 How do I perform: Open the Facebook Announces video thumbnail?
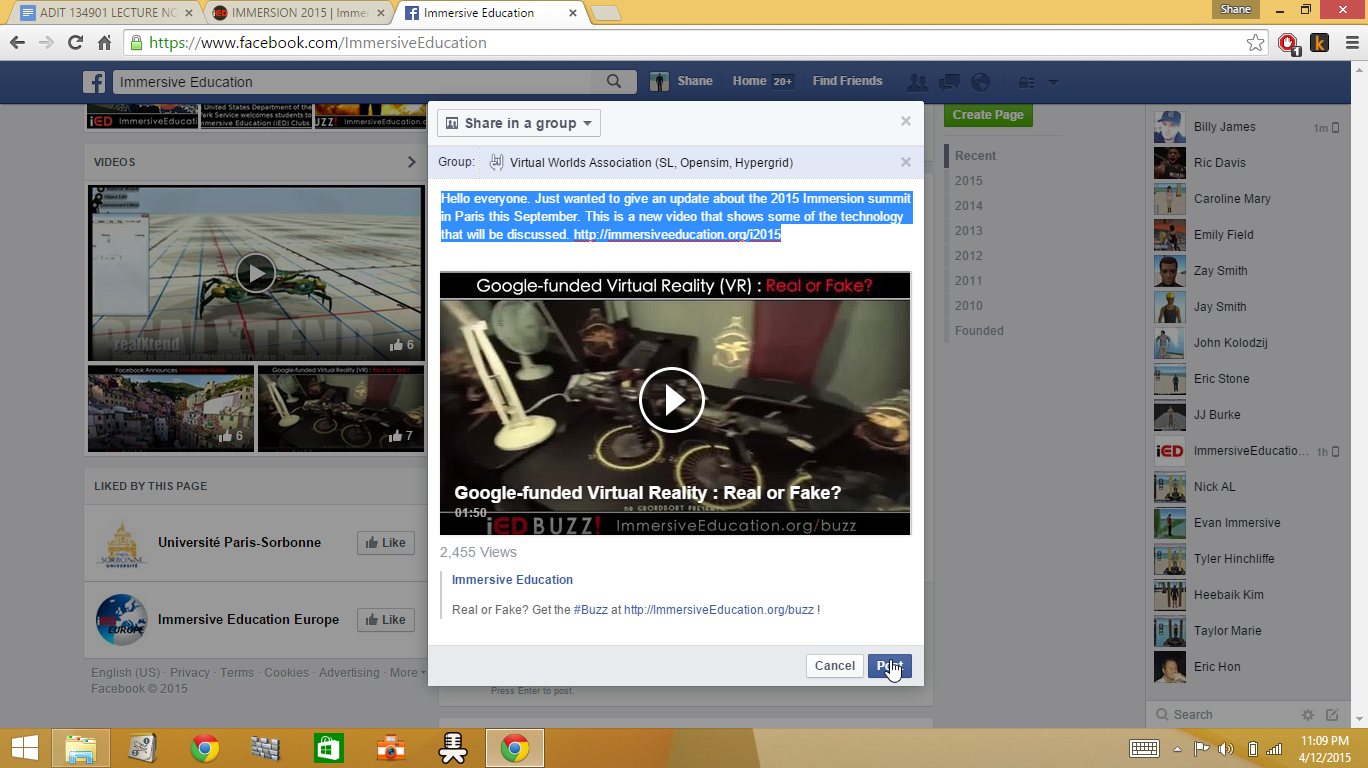point(170,408)
